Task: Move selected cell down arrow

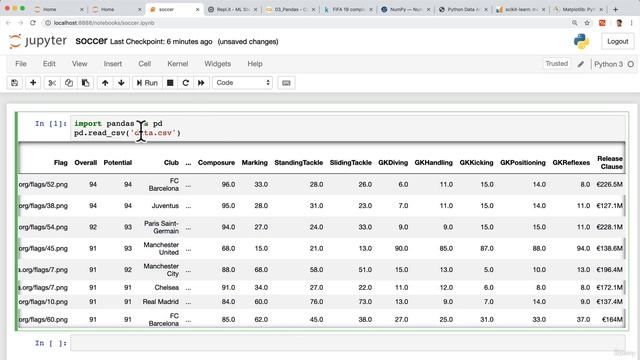Action: [121, 83]
